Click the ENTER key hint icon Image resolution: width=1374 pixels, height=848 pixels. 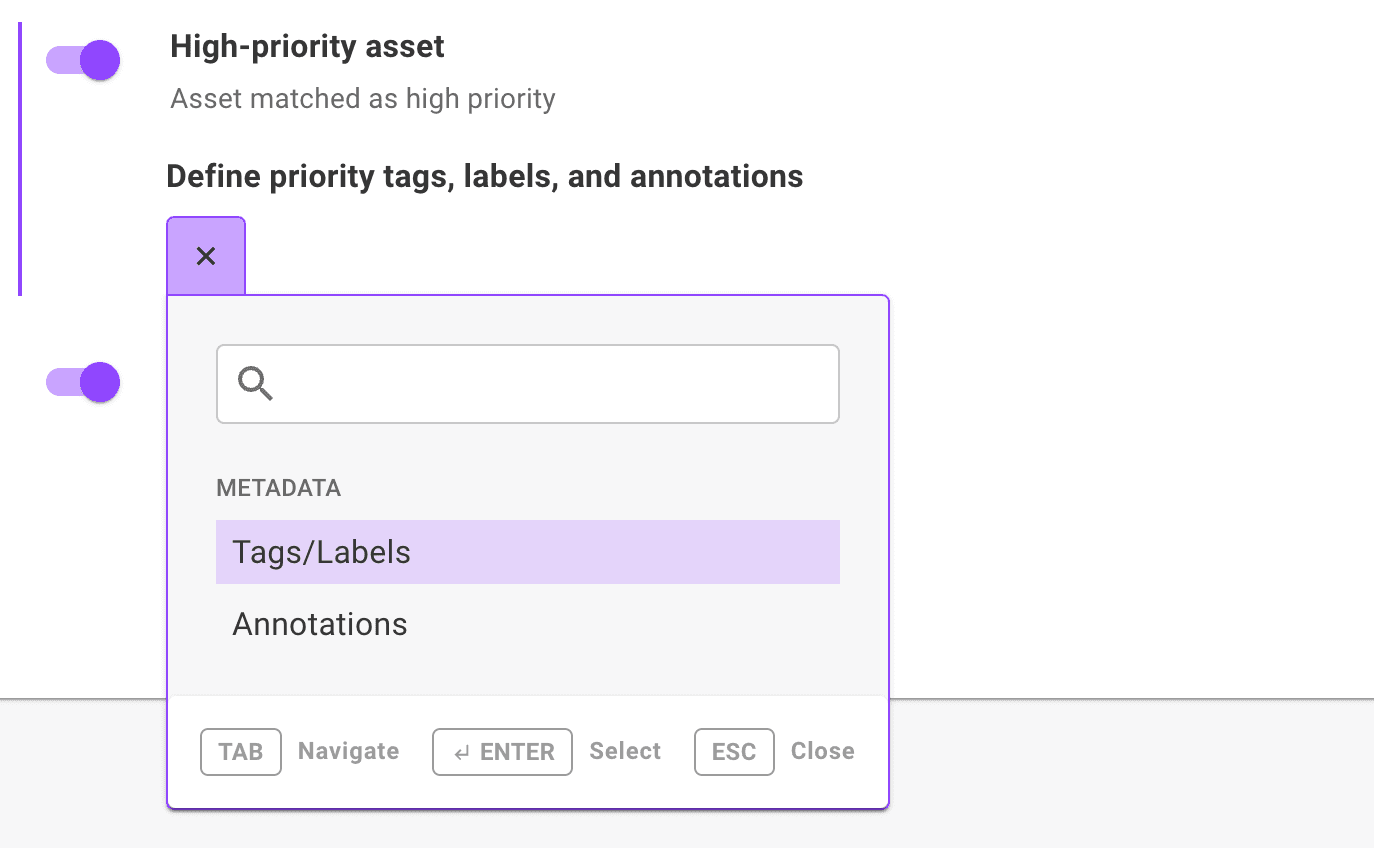502,752
